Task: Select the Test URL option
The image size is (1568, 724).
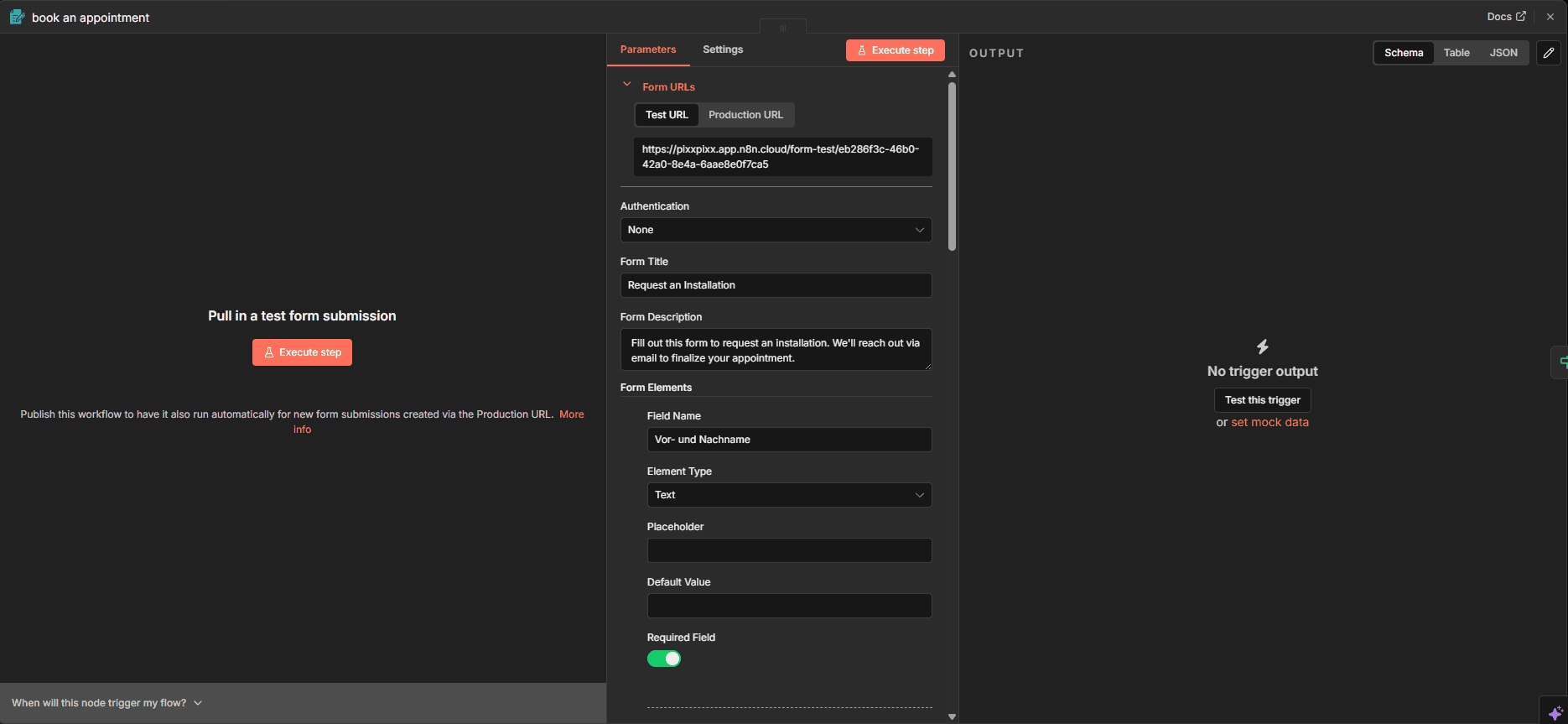Action: (667, 115)
